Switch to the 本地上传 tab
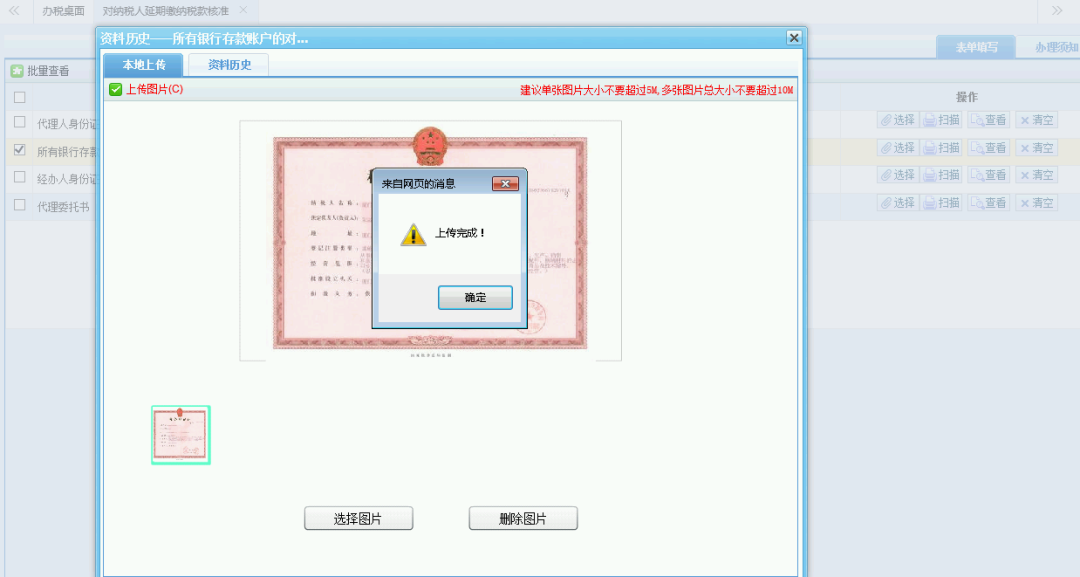1080x577 pixels. click(143, 65)
